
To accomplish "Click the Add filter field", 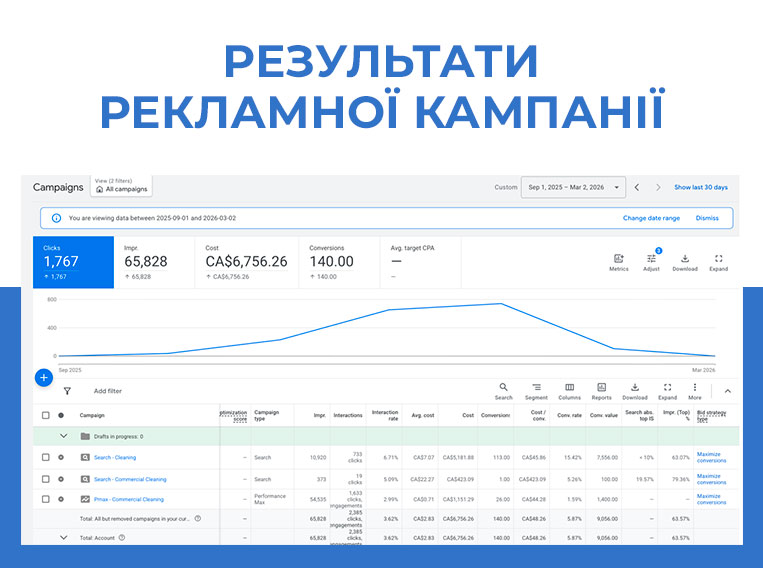I will point(108,391).
